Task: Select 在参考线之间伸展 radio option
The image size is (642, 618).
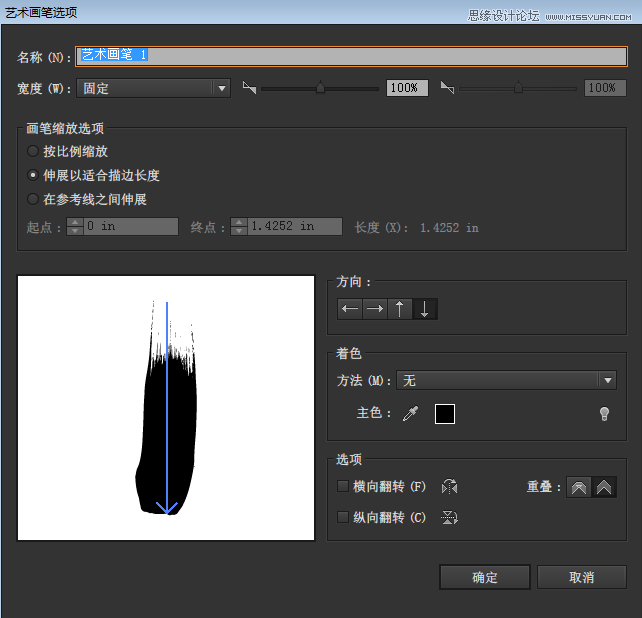Action: point(33,199)
